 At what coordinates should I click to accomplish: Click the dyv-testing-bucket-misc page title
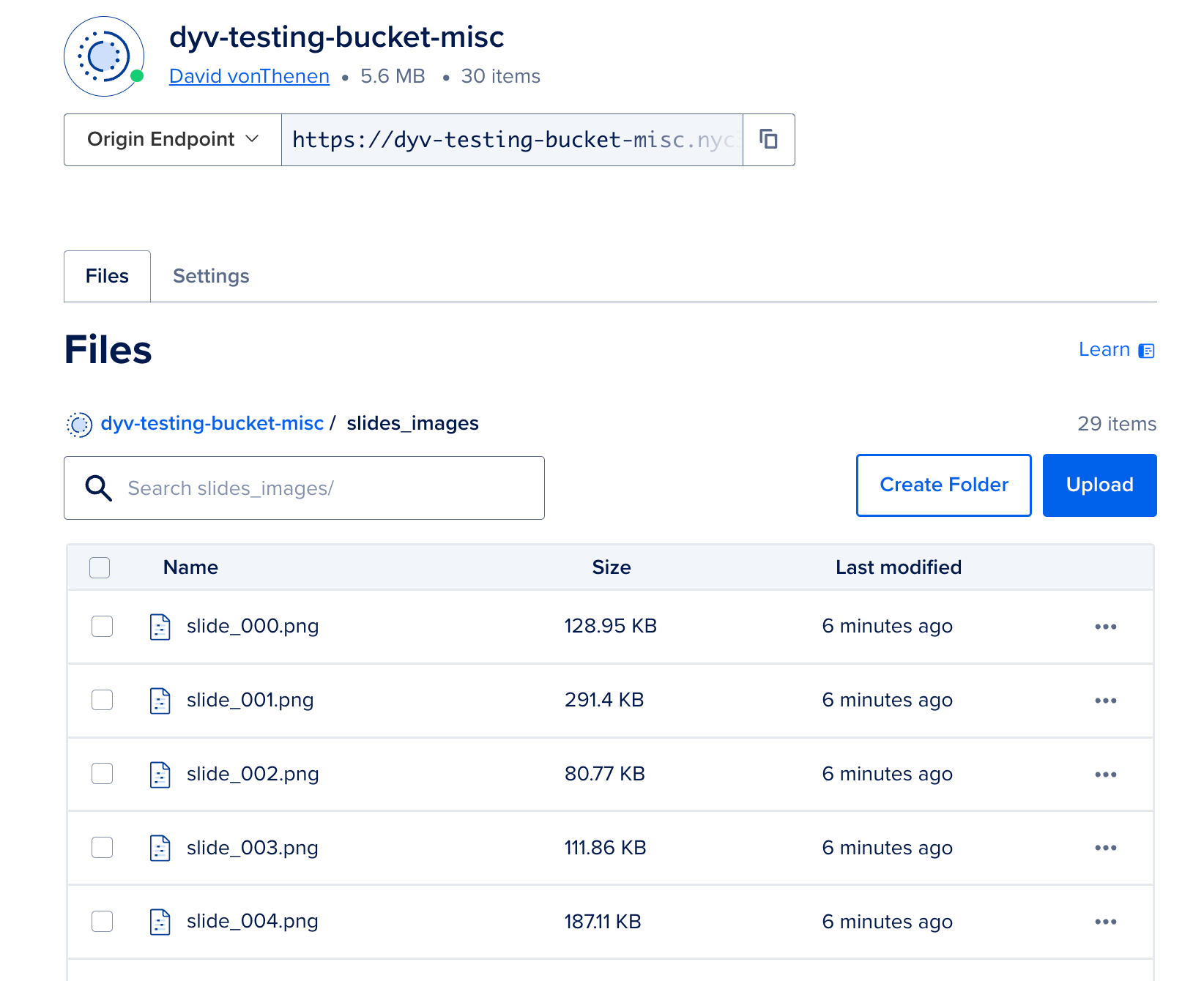click(337, 37)
